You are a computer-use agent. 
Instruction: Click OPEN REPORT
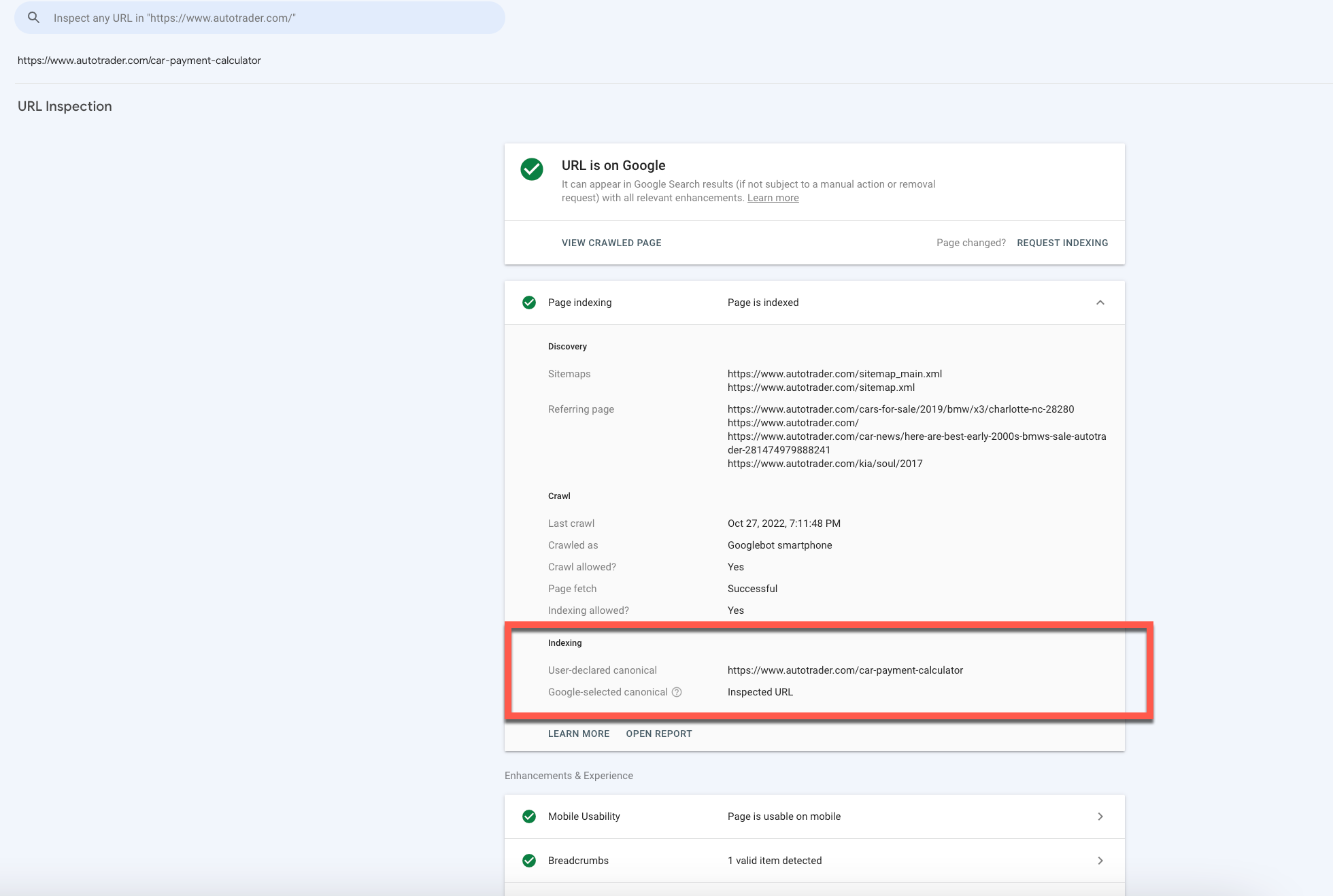click(658, 734)
